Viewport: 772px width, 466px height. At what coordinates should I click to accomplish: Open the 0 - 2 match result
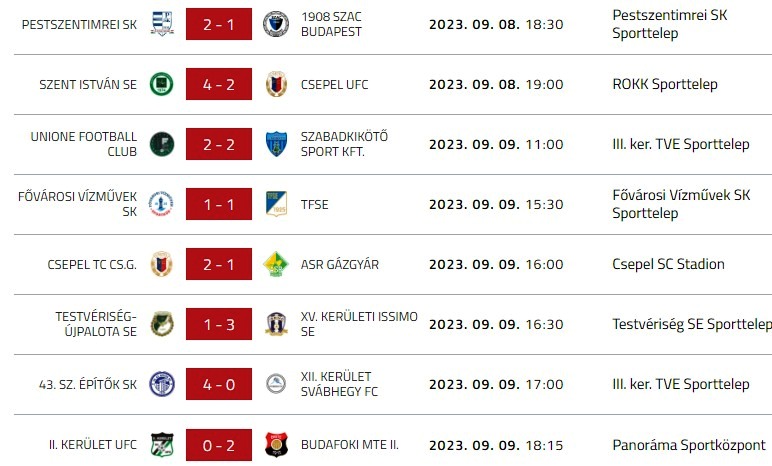point(218,444)
